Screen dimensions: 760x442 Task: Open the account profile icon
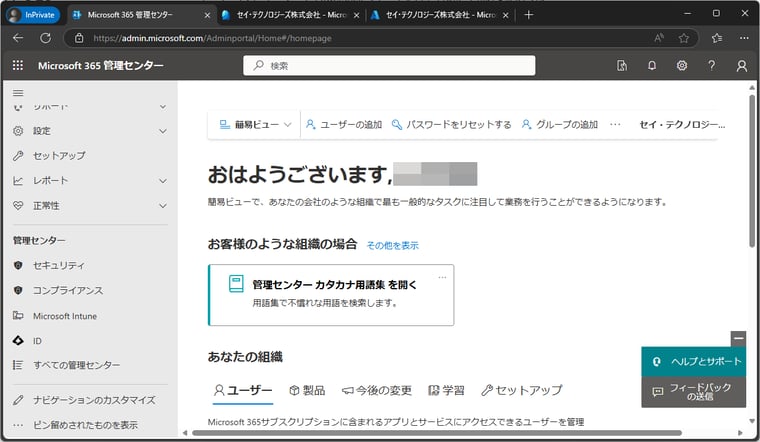tap(742, 65)
